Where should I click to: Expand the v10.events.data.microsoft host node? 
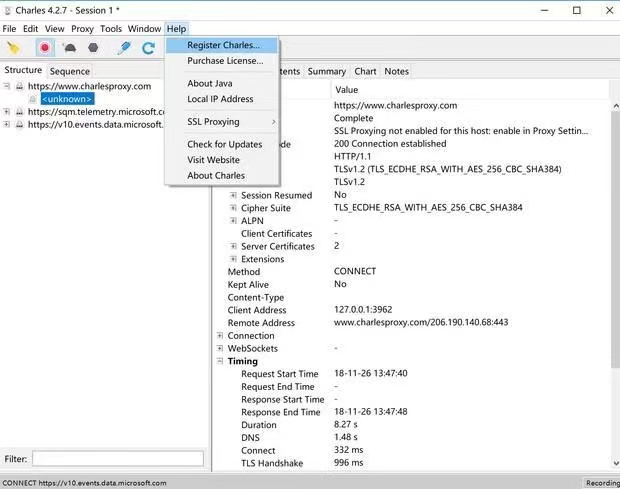(x=6, y=124)
